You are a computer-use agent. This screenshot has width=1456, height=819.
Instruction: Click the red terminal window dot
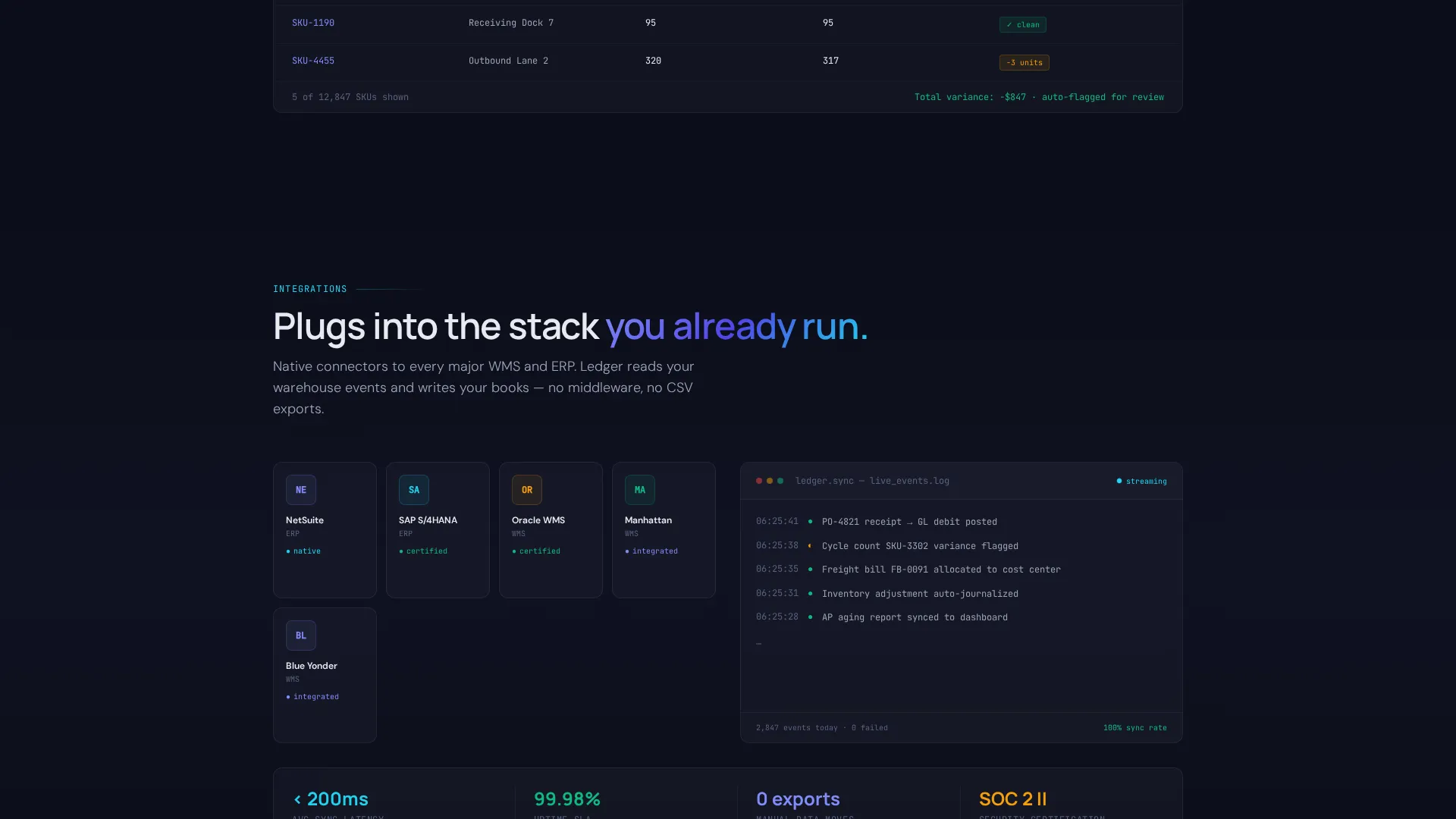click(x=758, y=481)
